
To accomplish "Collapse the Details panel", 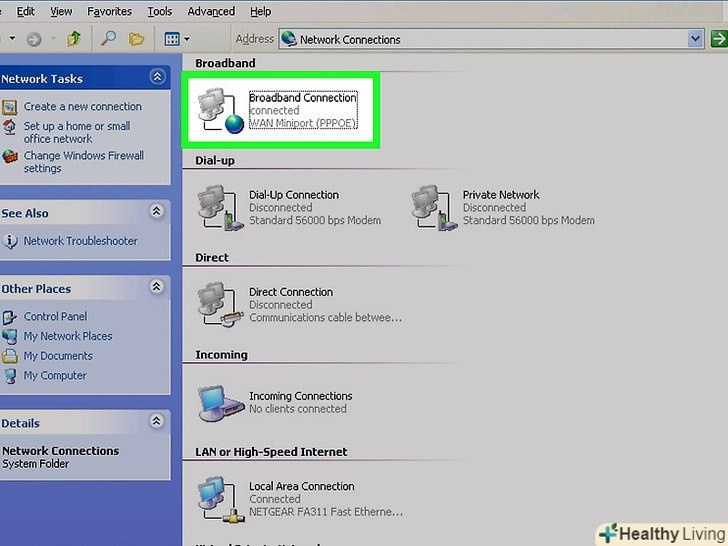I will click(156, 421).
